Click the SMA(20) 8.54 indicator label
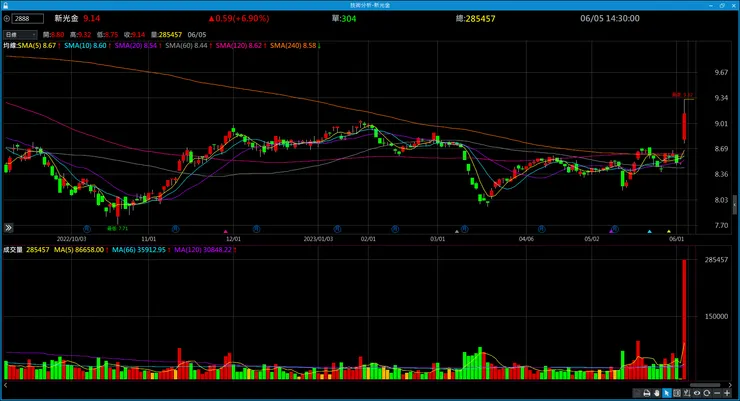This screenshot has width=740, height=401. (x=136, y=46)
